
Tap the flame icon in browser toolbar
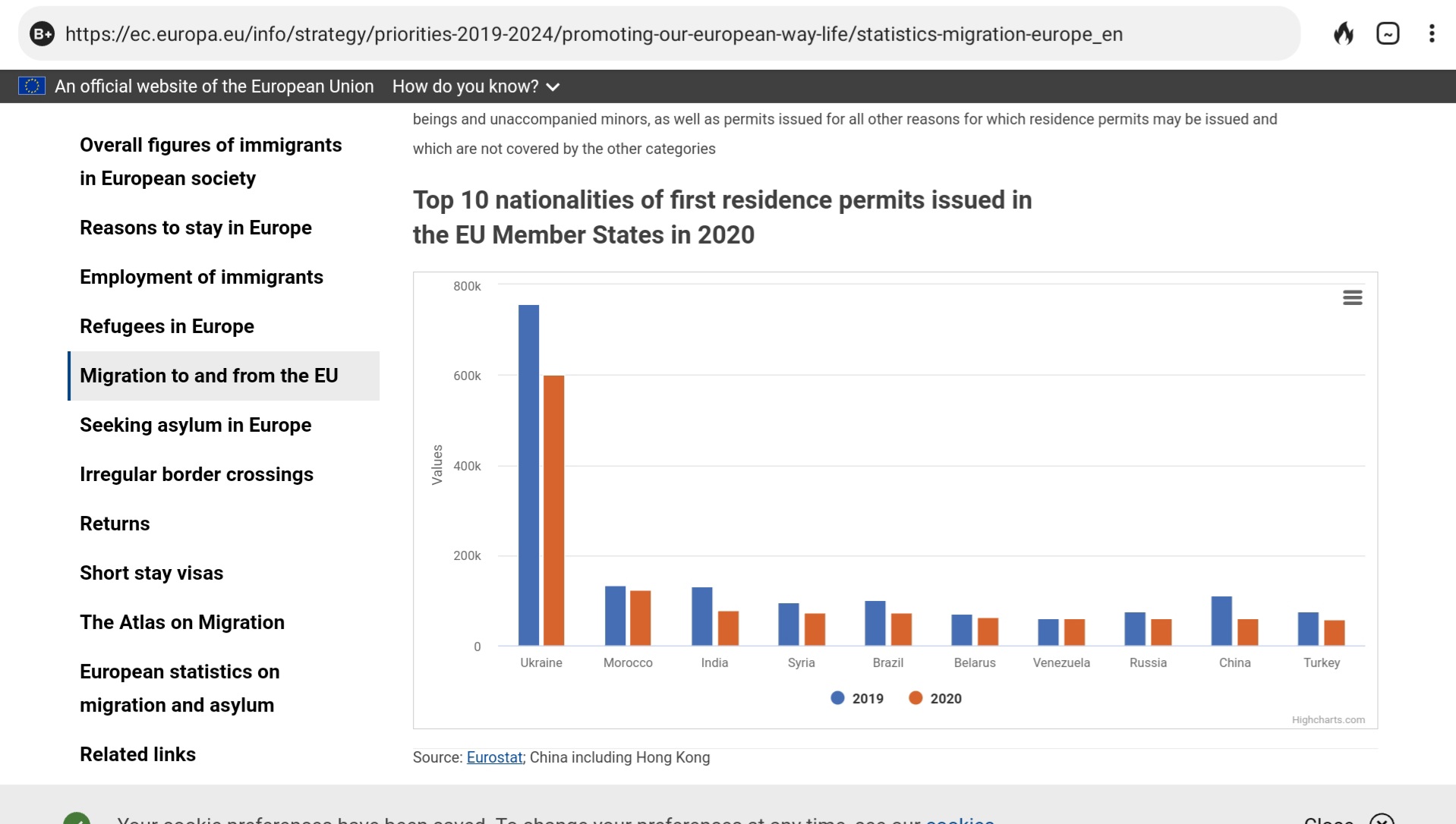pos(1344,33)
